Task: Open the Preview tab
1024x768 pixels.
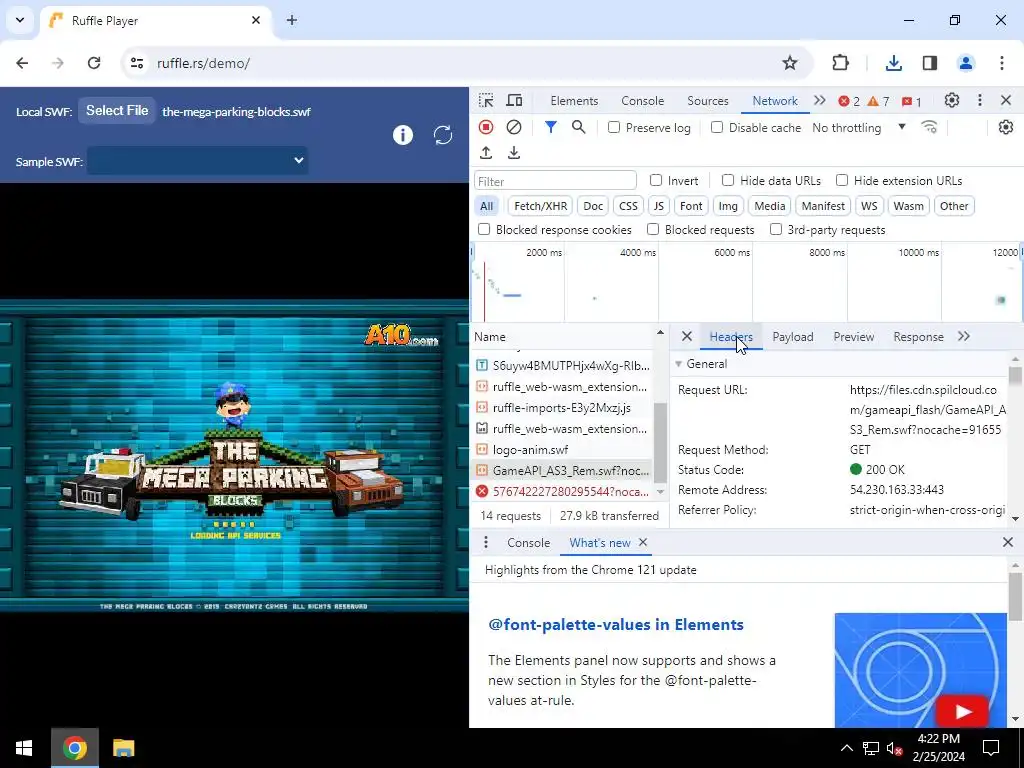Action: (x=854, y=337)
